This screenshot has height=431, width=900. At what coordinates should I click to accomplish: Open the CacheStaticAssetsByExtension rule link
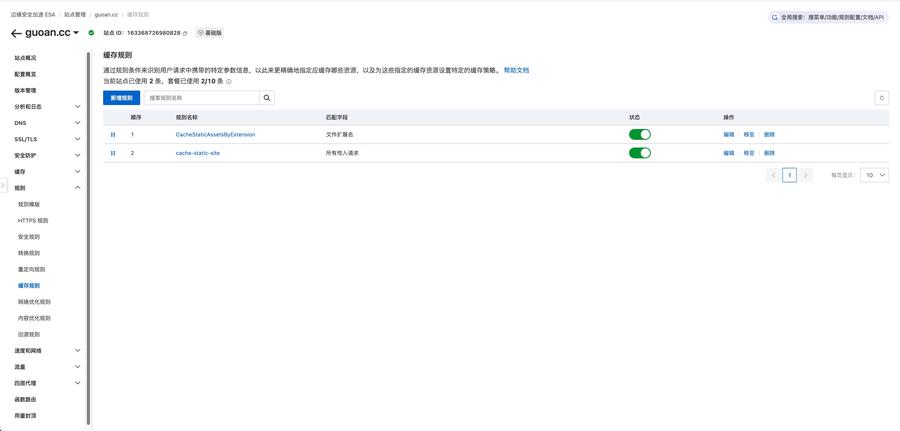tap(215, 134)
